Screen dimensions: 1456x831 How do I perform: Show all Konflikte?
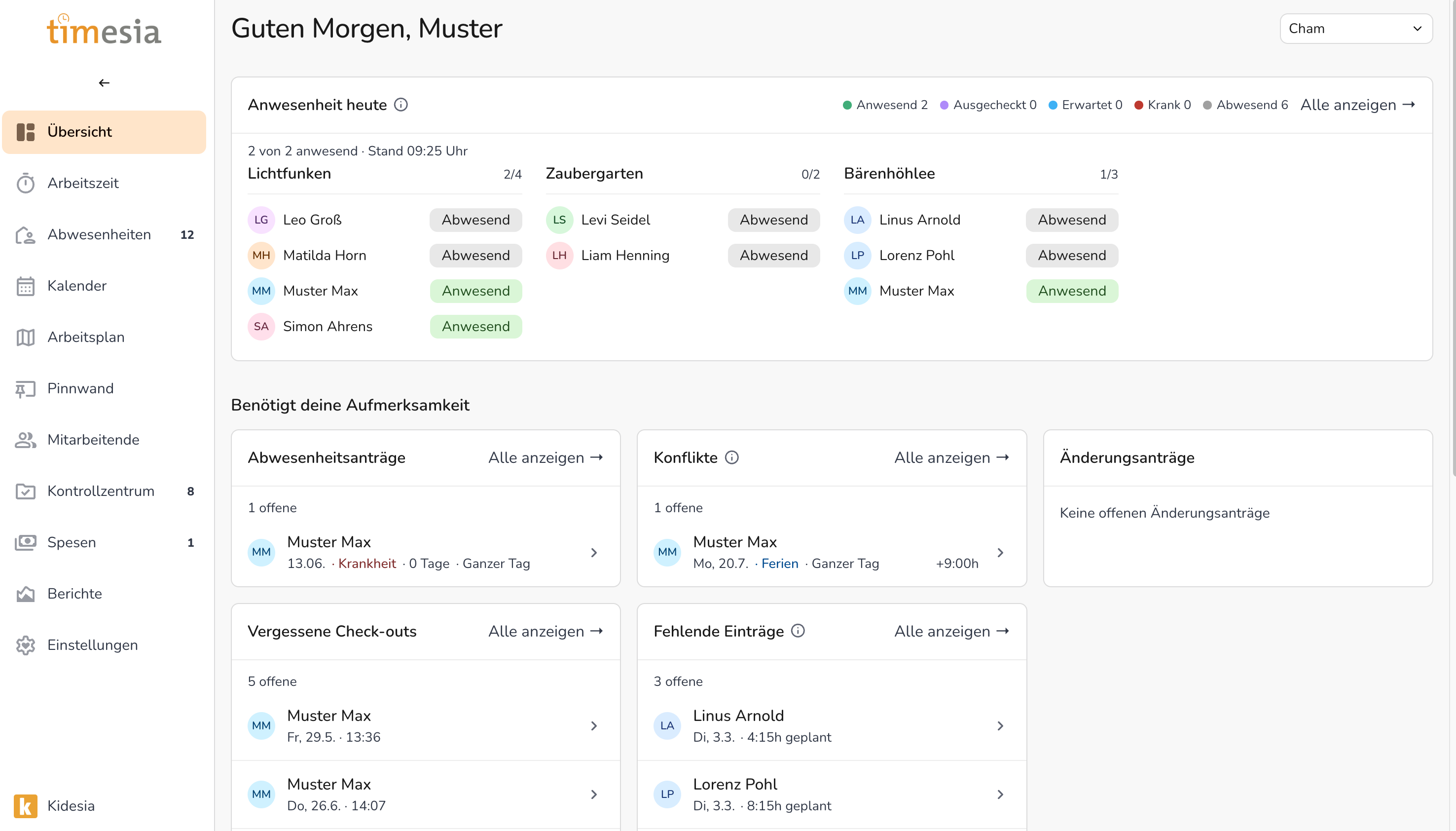pos(952,457)
